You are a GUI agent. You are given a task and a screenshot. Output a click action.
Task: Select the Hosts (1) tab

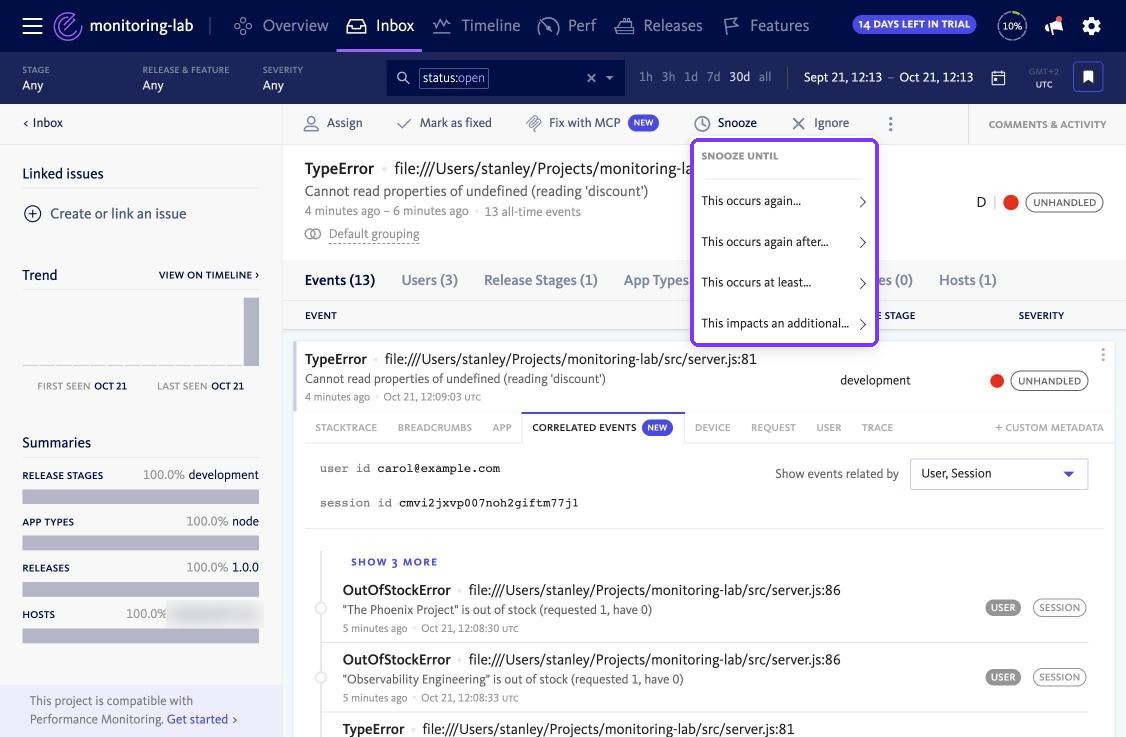coord(967,280)
